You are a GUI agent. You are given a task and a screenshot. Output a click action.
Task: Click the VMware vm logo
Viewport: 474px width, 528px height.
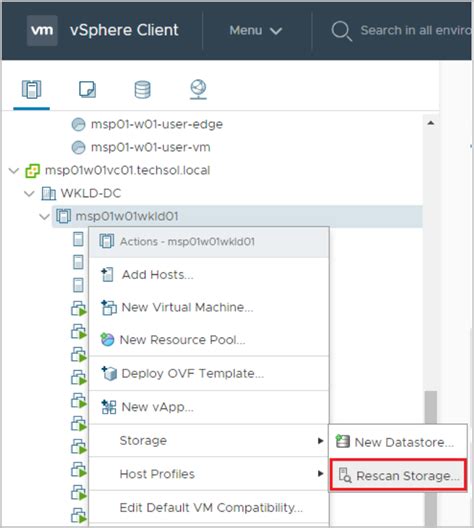click(42, 30)
